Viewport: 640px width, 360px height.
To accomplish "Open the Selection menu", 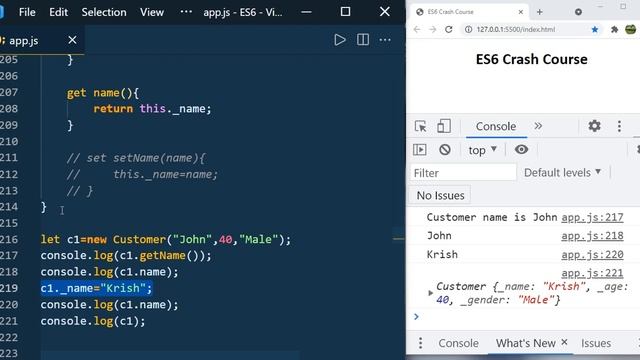I will [104, 12].
